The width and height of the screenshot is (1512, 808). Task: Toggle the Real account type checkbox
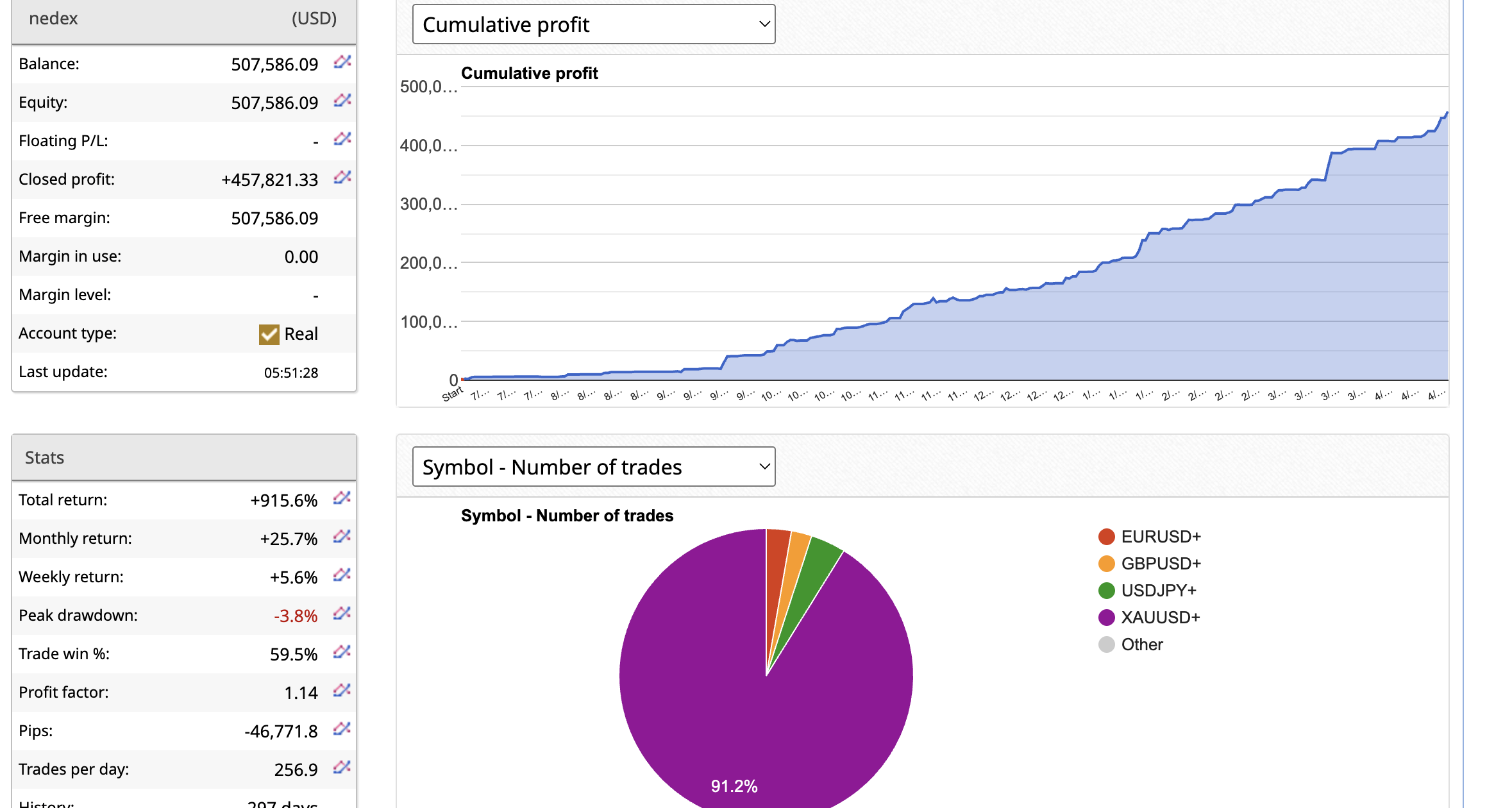(x=269, y=333)
